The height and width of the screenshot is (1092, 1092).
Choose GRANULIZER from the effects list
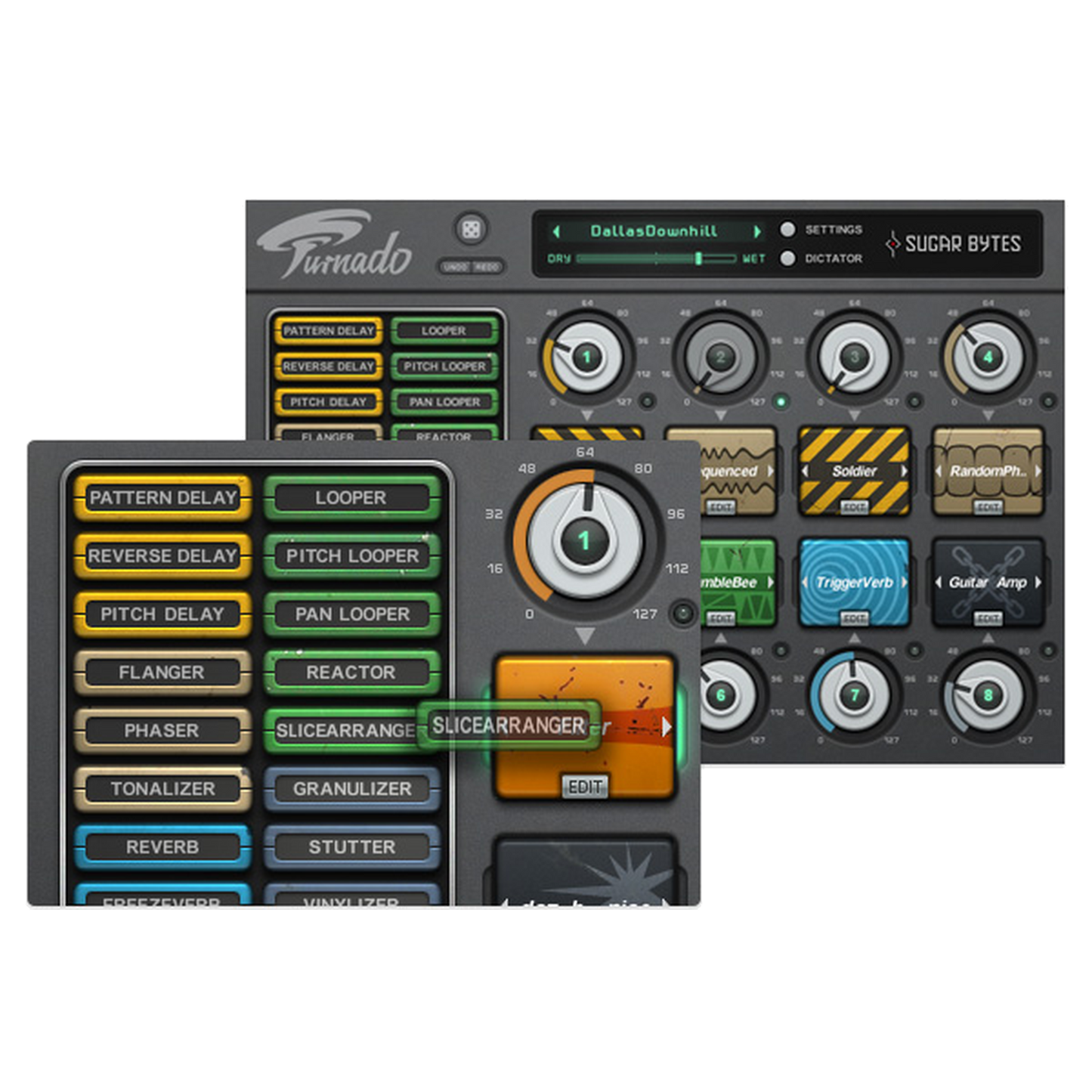coord(352,789)
